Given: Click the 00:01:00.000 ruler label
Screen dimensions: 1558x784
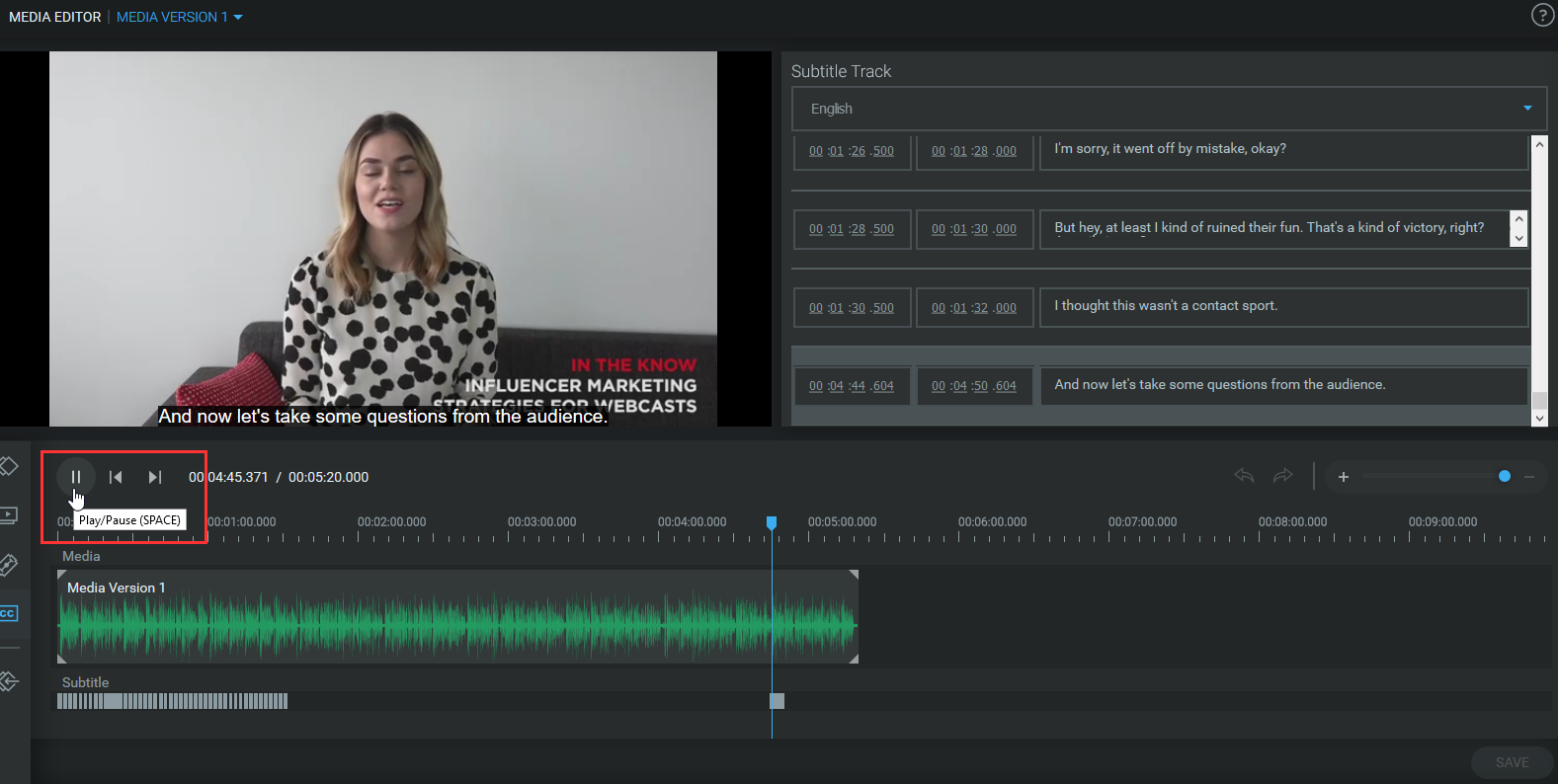Looking at the screenshot, I should pos(241,522).
